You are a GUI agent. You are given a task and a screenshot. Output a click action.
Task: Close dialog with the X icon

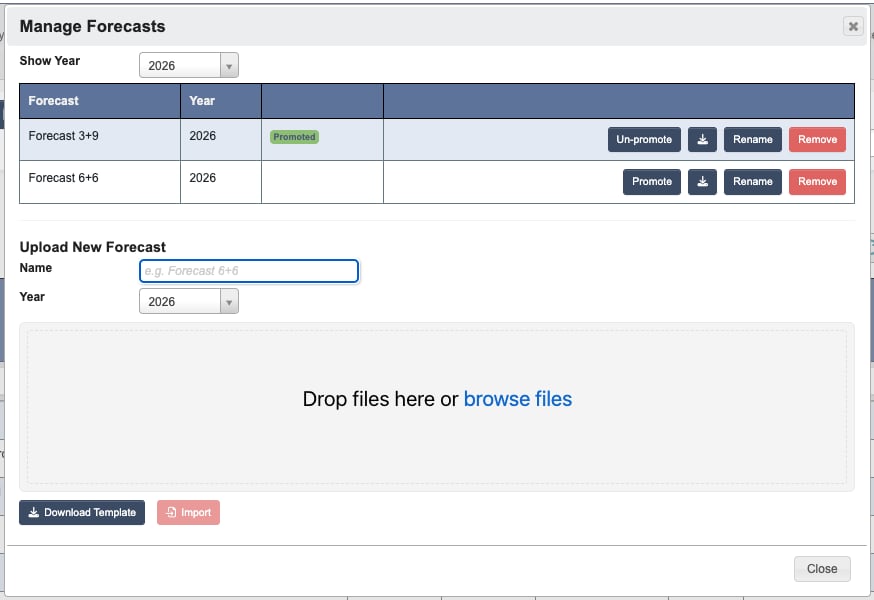[853, 26]
